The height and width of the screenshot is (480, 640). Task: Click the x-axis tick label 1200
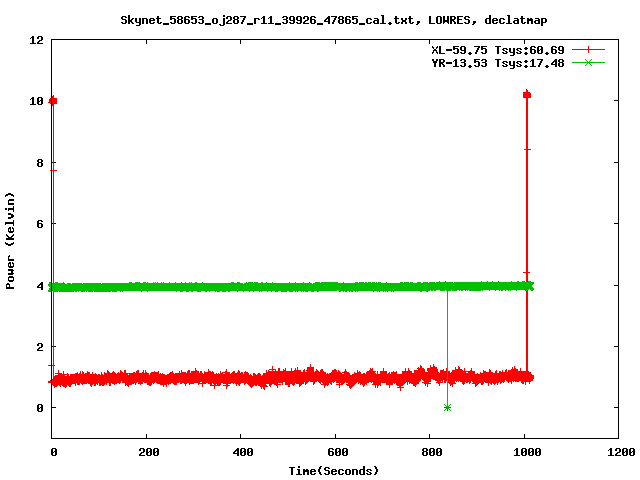click(x=621, y=452)
